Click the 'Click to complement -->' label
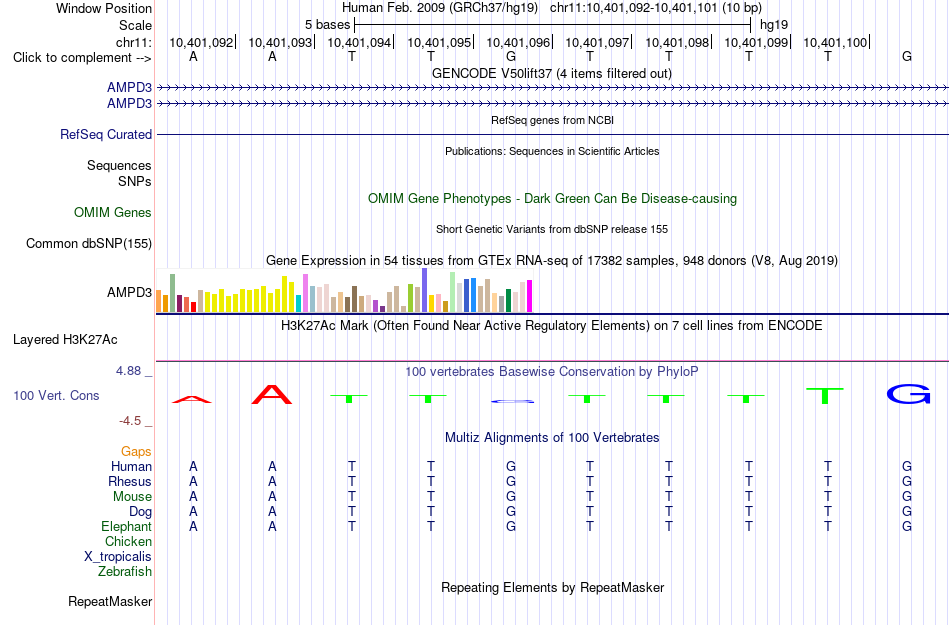Image resolution: width=950 pixels, height=625 pixels. 82,58
